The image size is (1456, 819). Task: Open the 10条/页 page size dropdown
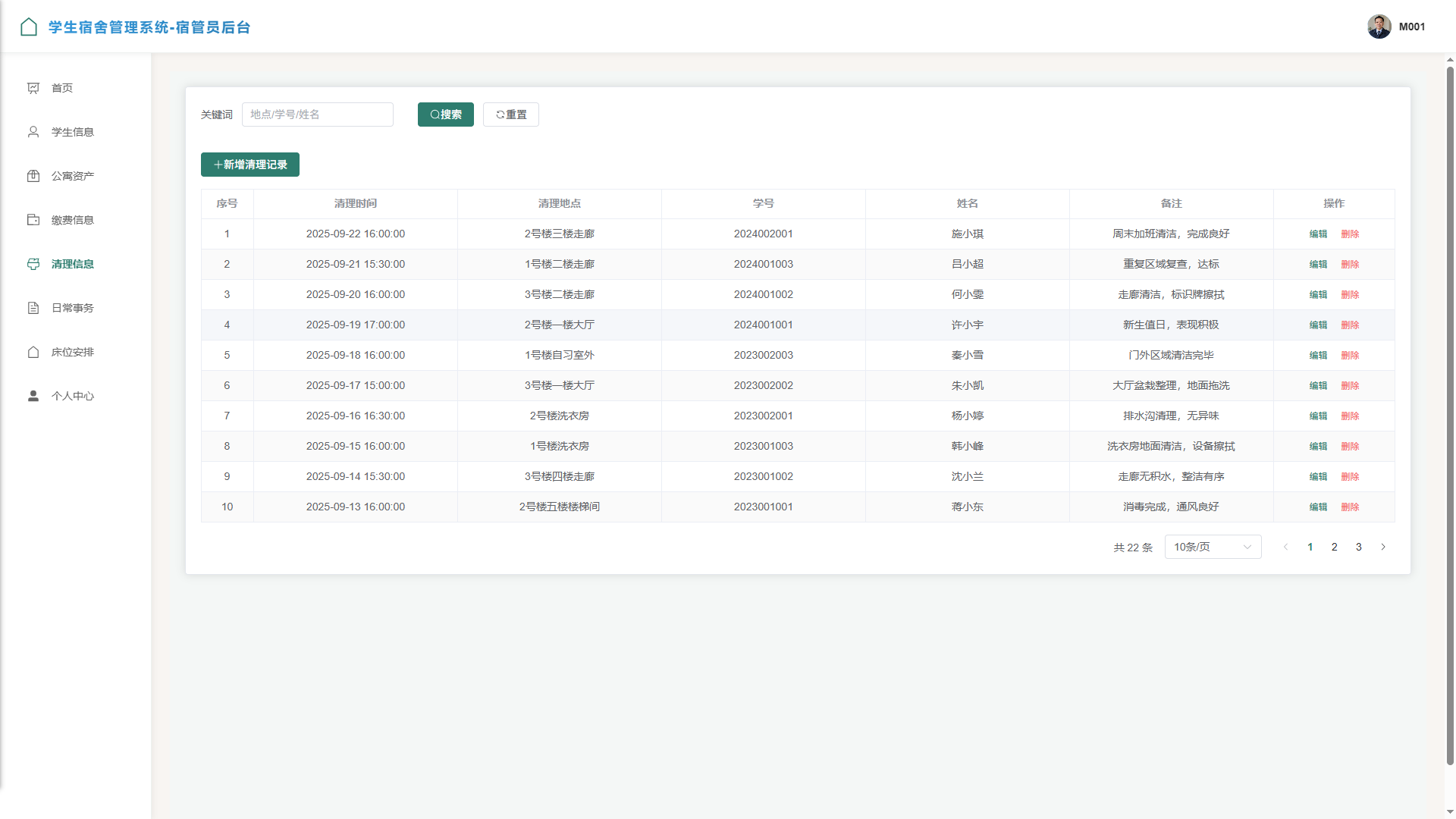1213,547
